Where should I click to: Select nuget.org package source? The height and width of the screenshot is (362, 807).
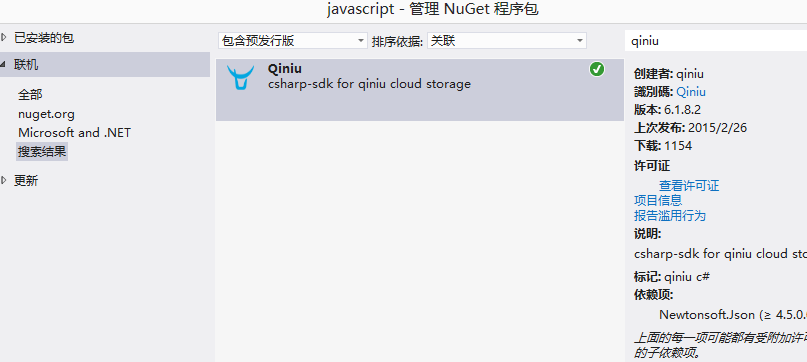click(46, 114)
